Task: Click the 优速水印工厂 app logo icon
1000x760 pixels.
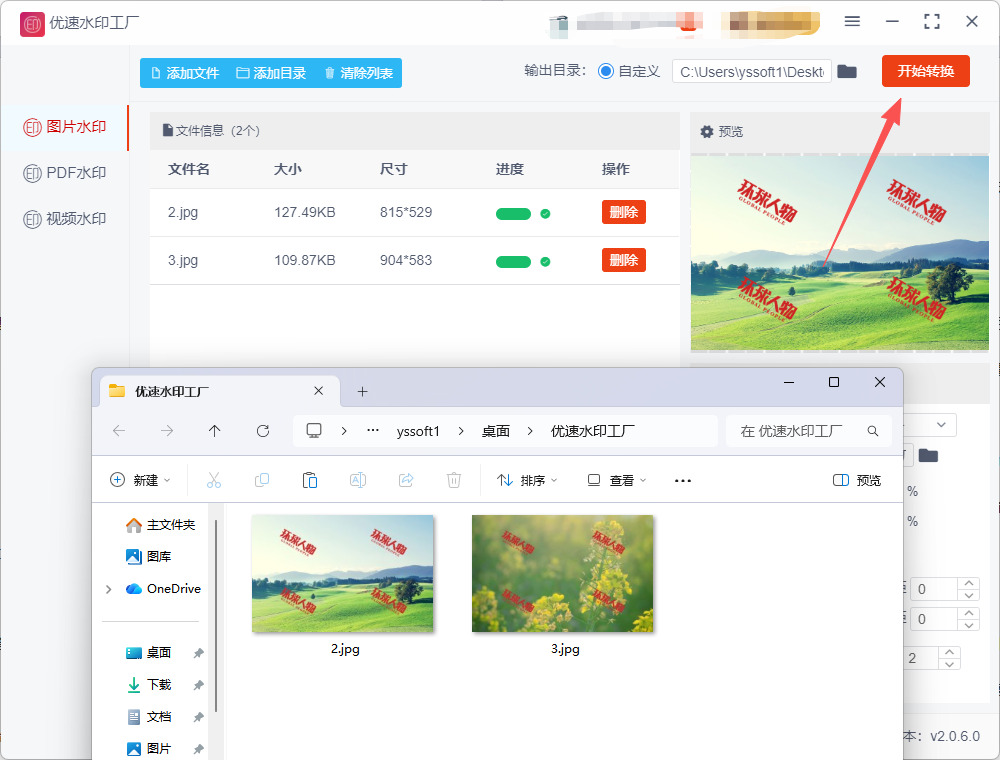Action: tap(32, 24)
